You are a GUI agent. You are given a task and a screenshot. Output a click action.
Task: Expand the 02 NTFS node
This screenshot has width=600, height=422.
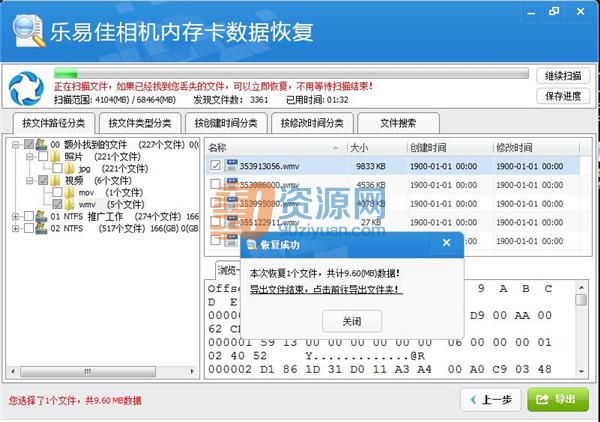coord(16,228)
